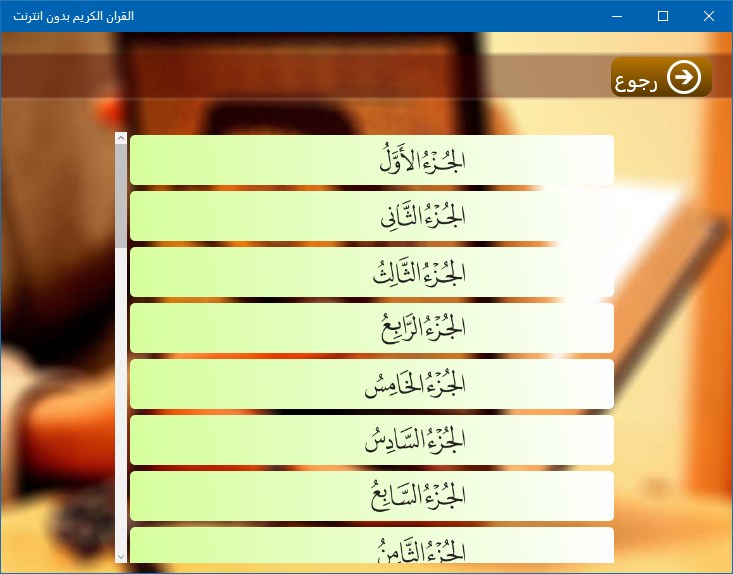Click the circled arrow icon on رجوع

683,77
